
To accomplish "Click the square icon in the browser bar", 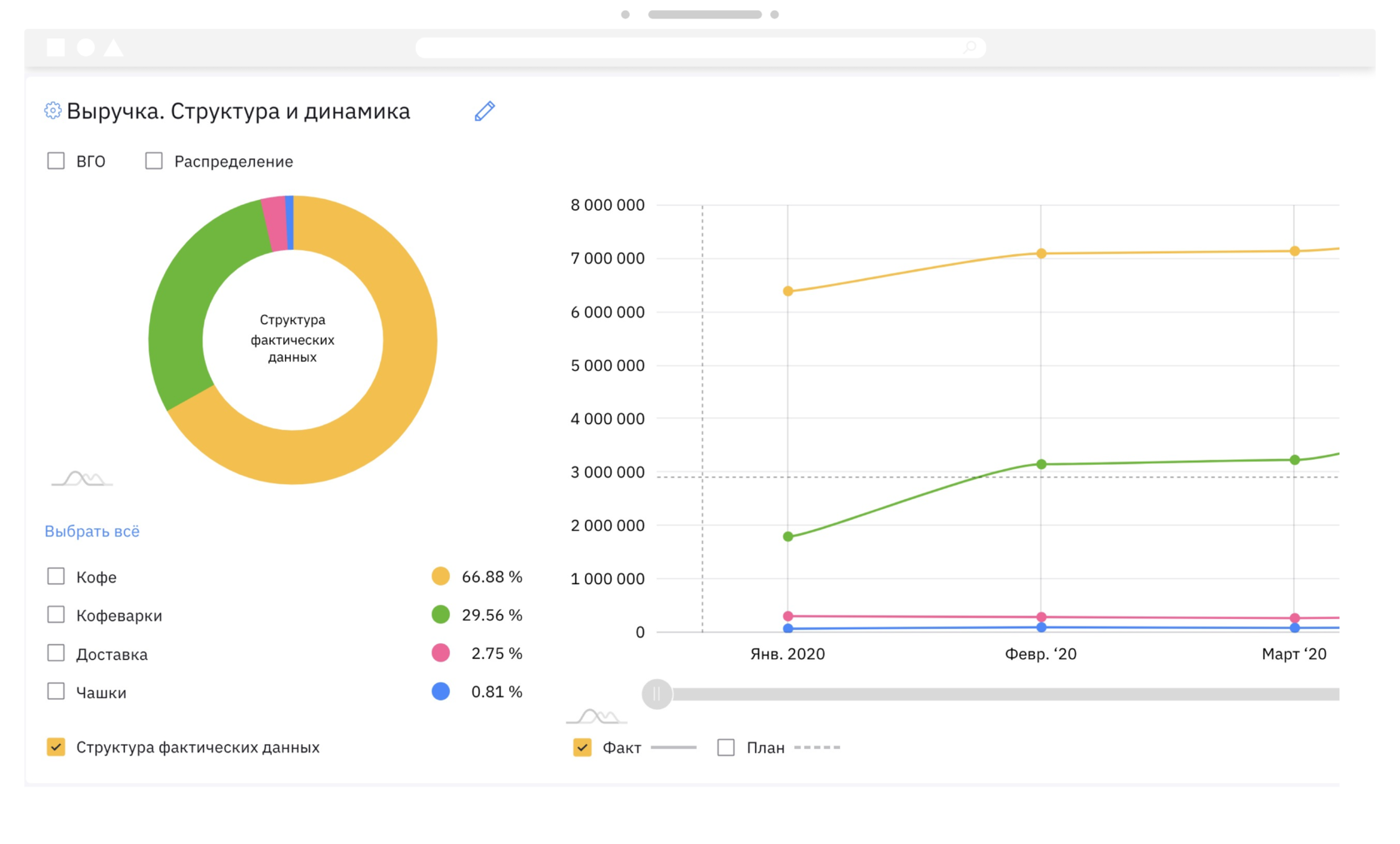I will [56, 47].
